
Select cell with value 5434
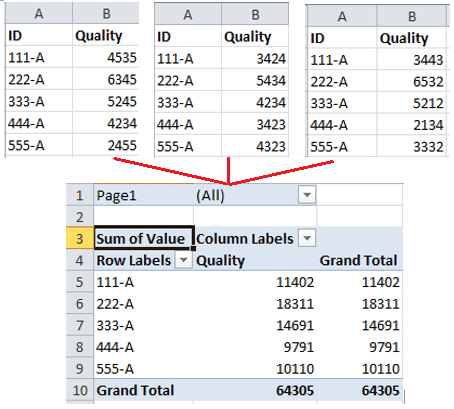(255, 80)
